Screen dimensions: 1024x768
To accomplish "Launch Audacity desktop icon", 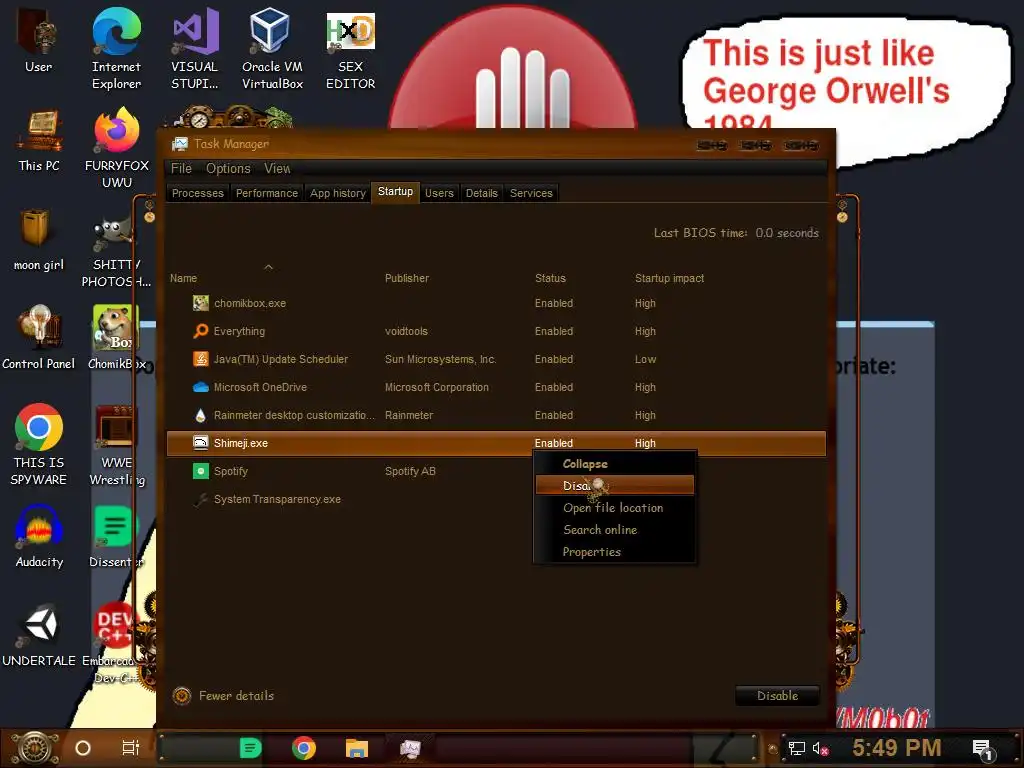I will click(x=39, y=537).
